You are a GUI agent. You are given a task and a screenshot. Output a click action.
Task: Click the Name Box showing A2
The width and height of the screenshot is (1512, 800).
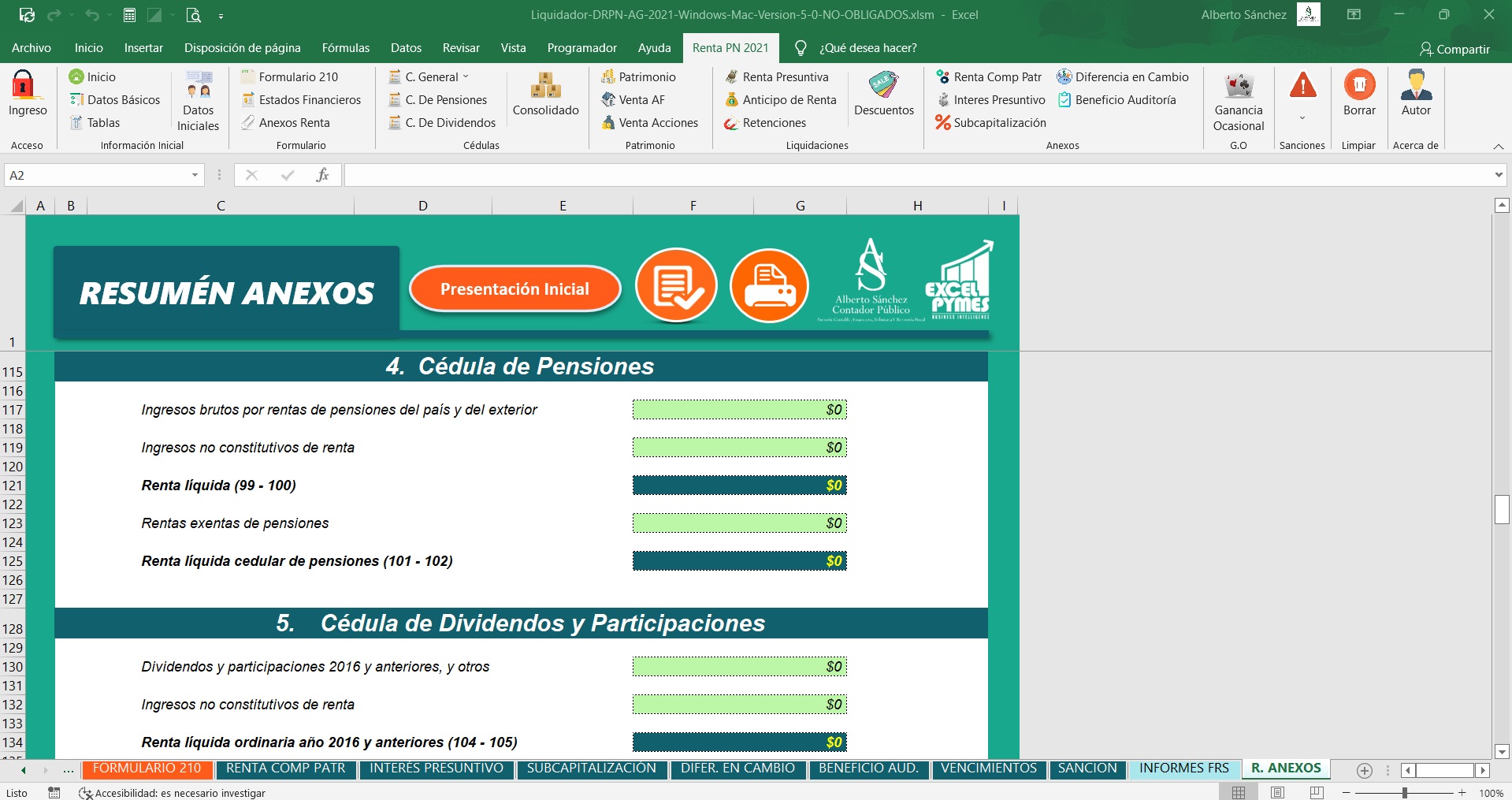[96, 175]
